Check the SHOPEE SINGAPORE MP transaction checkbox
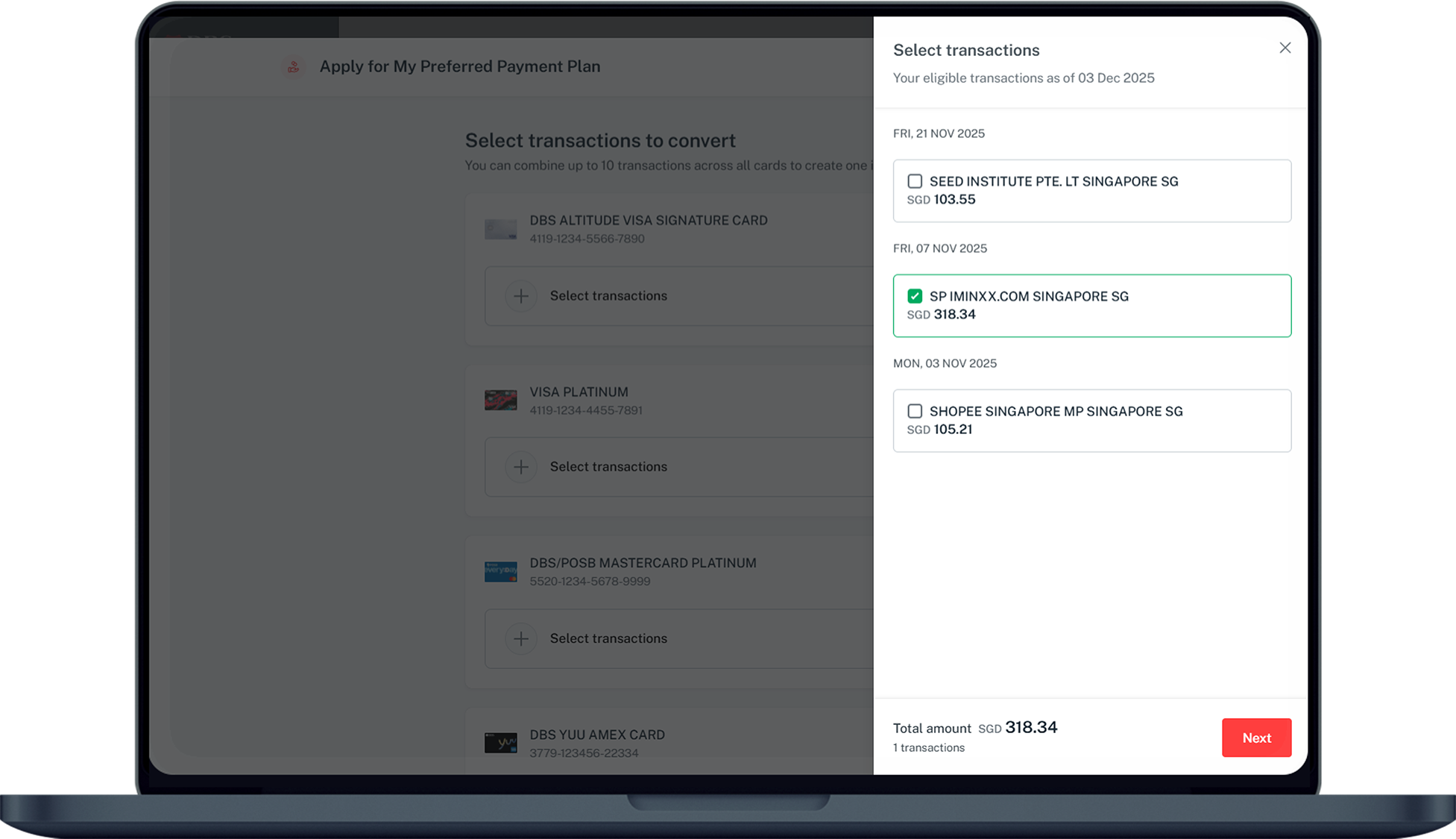 pos(915,410)
